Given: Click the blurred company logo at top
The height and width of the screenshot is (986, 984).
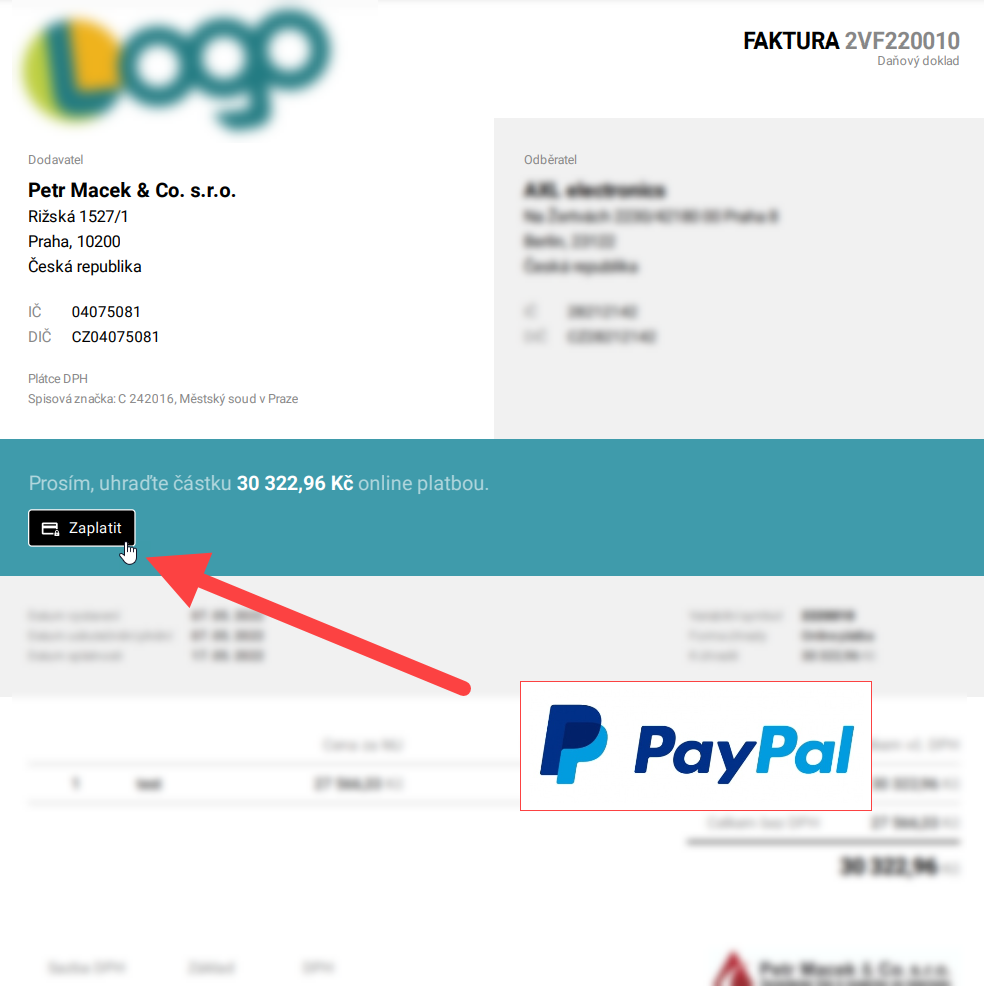Looking at the screenshot, I should click(177, 69).
